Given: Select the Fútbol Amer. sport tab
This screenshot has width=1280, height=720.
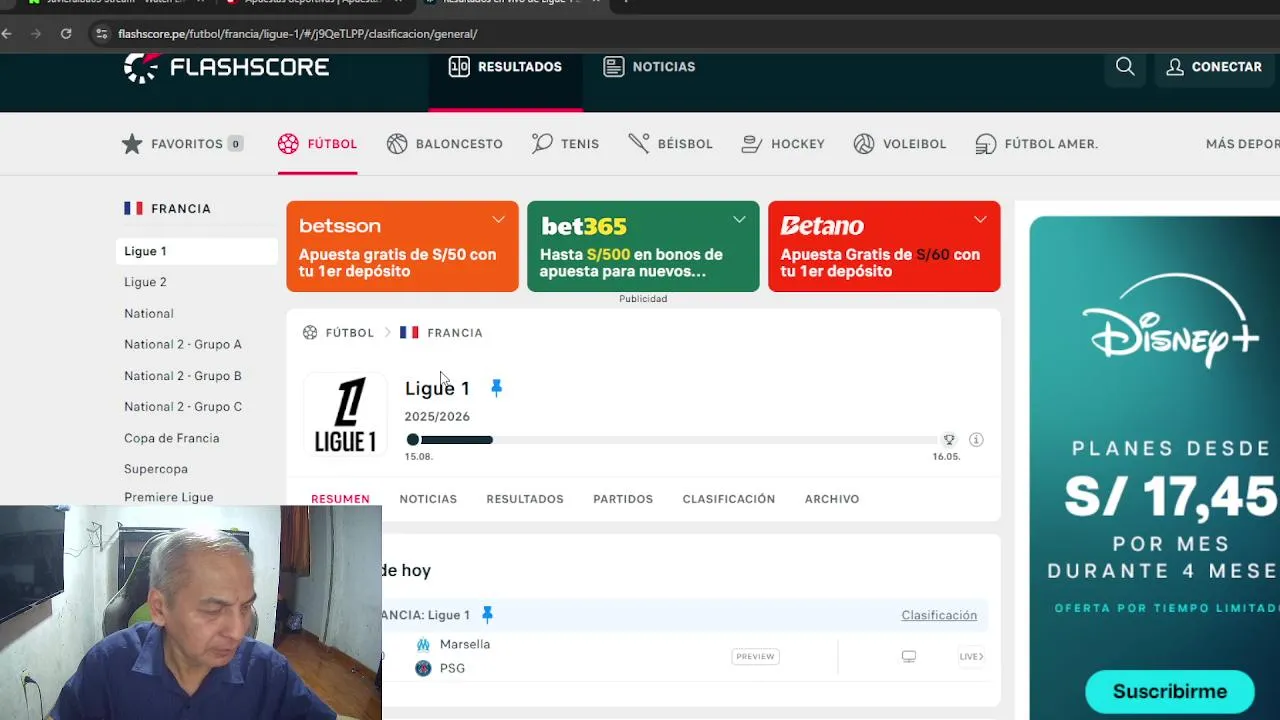Looking at the screenshot, I should coord(1037,144).
